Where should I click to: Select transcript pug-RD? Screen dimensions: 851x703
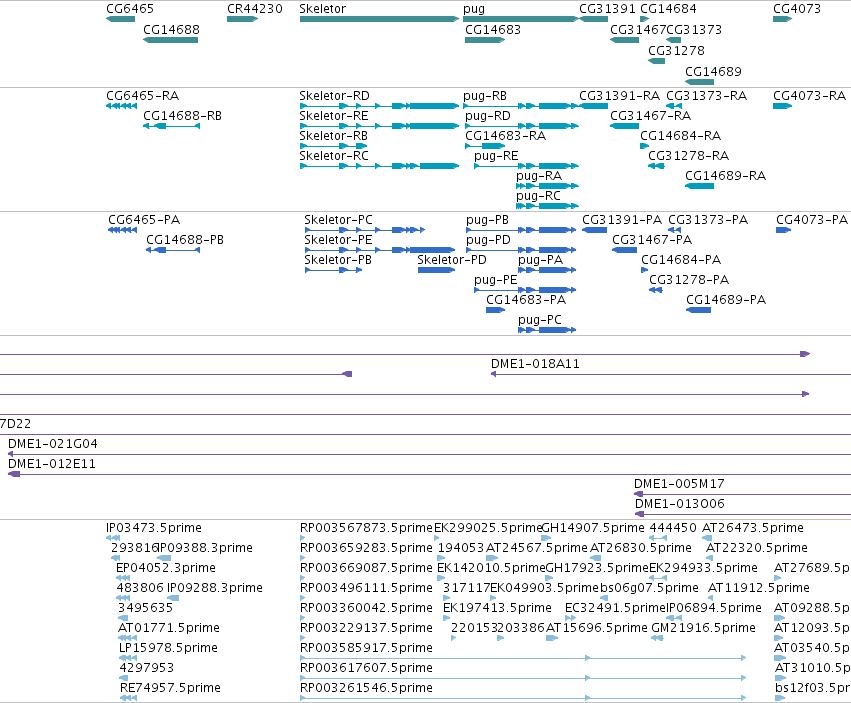click(488, 116)
